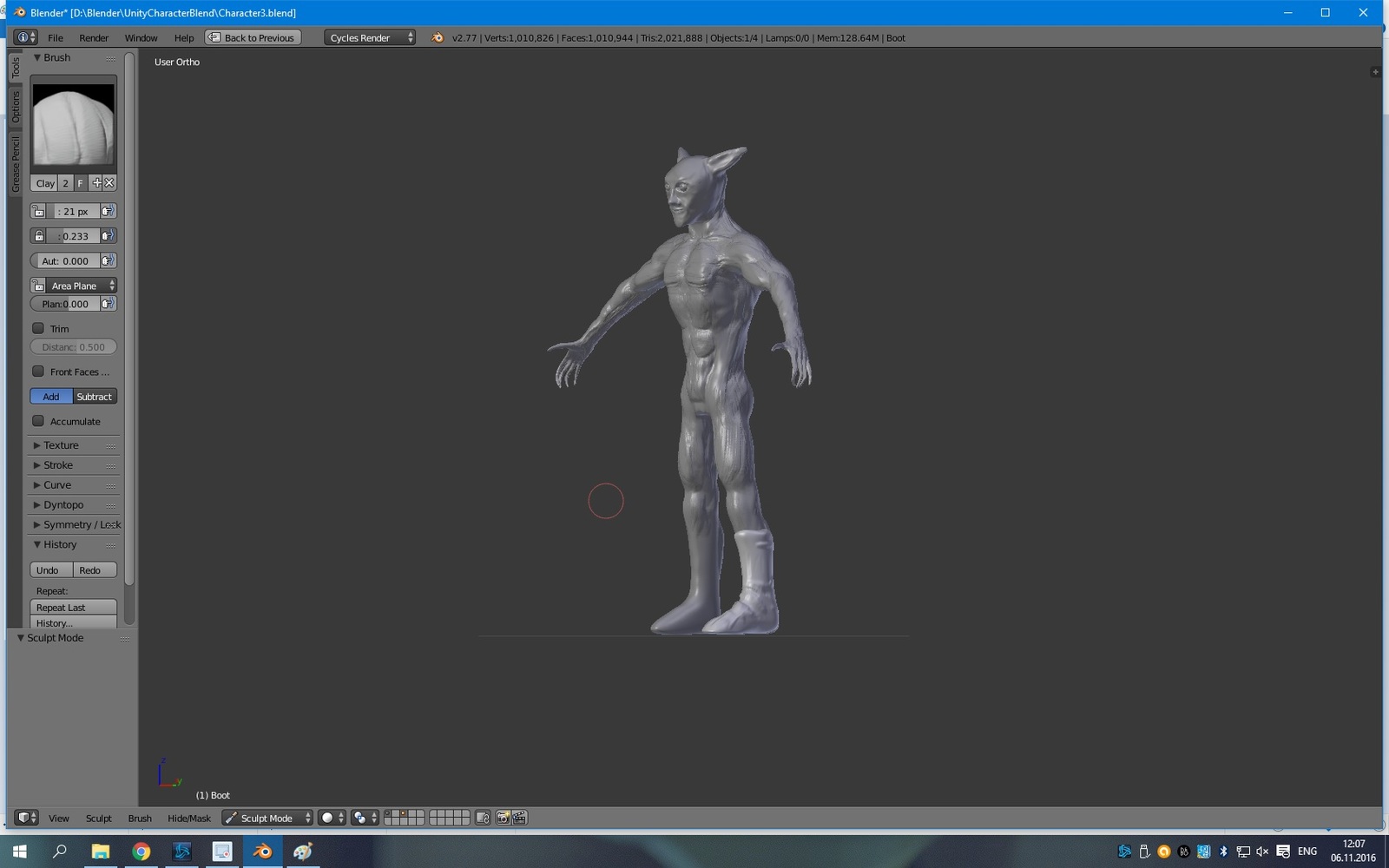Click the Blender logo splash icon
The width and height of the screenshot is (1389, 868).
[438, 37]
